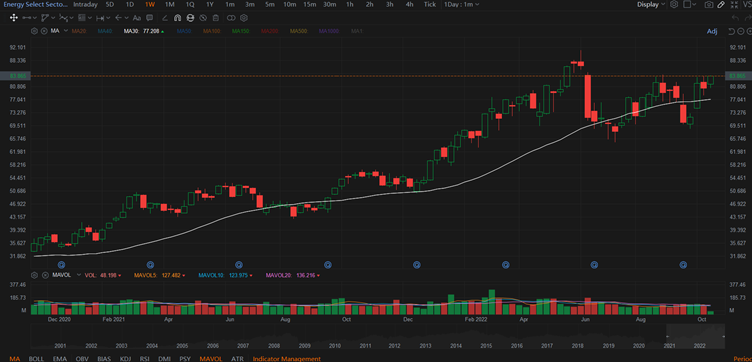Select the eraser pencil tool
This screenshot has height=362, width=752.
click(165, 18)
